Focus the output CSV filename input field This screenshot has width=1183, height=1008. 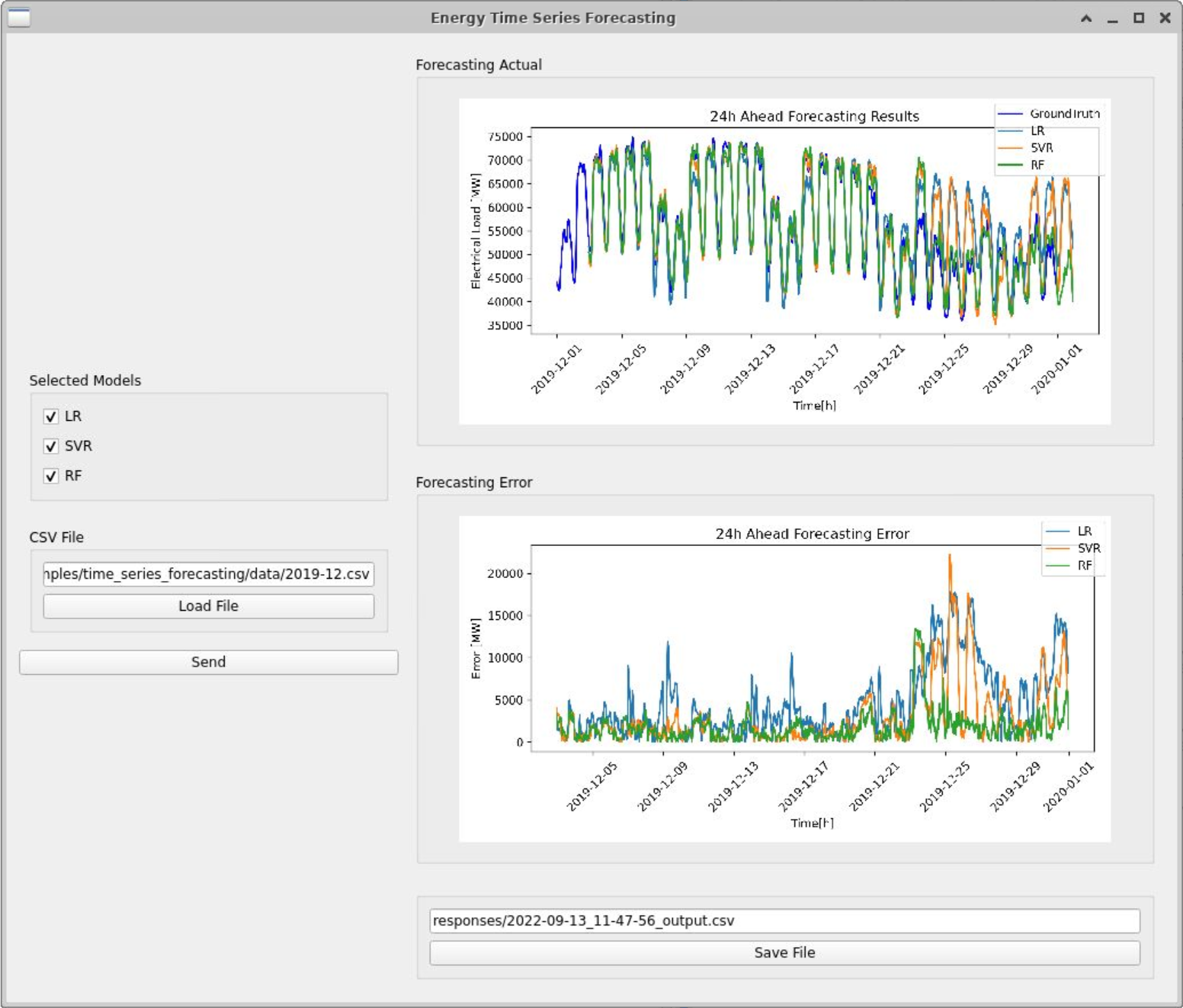pyautogui.click(x=784, y=920)
